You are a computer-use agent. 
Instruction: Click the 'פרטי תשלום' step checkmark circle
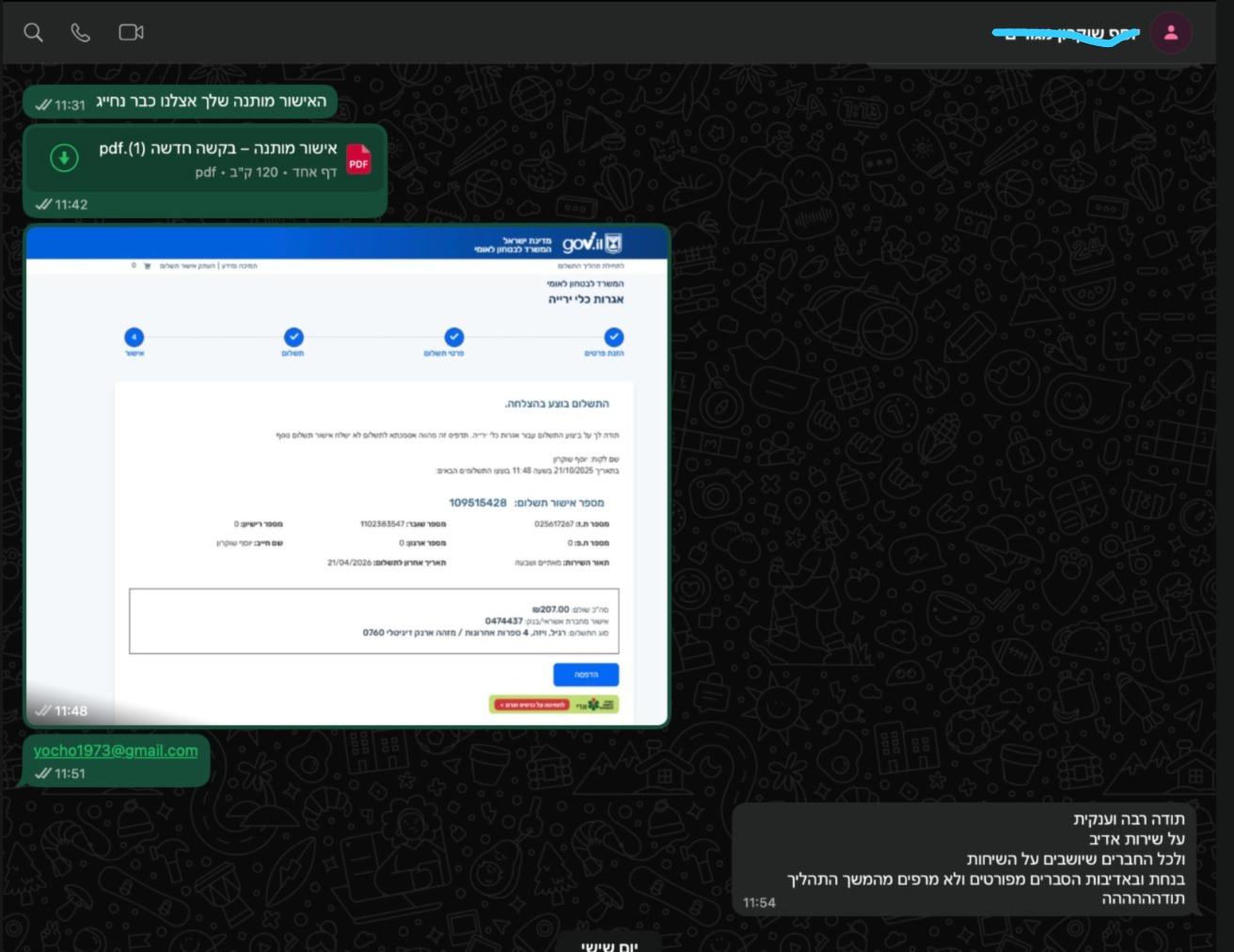pyautogui.click(x=454, y=337)
